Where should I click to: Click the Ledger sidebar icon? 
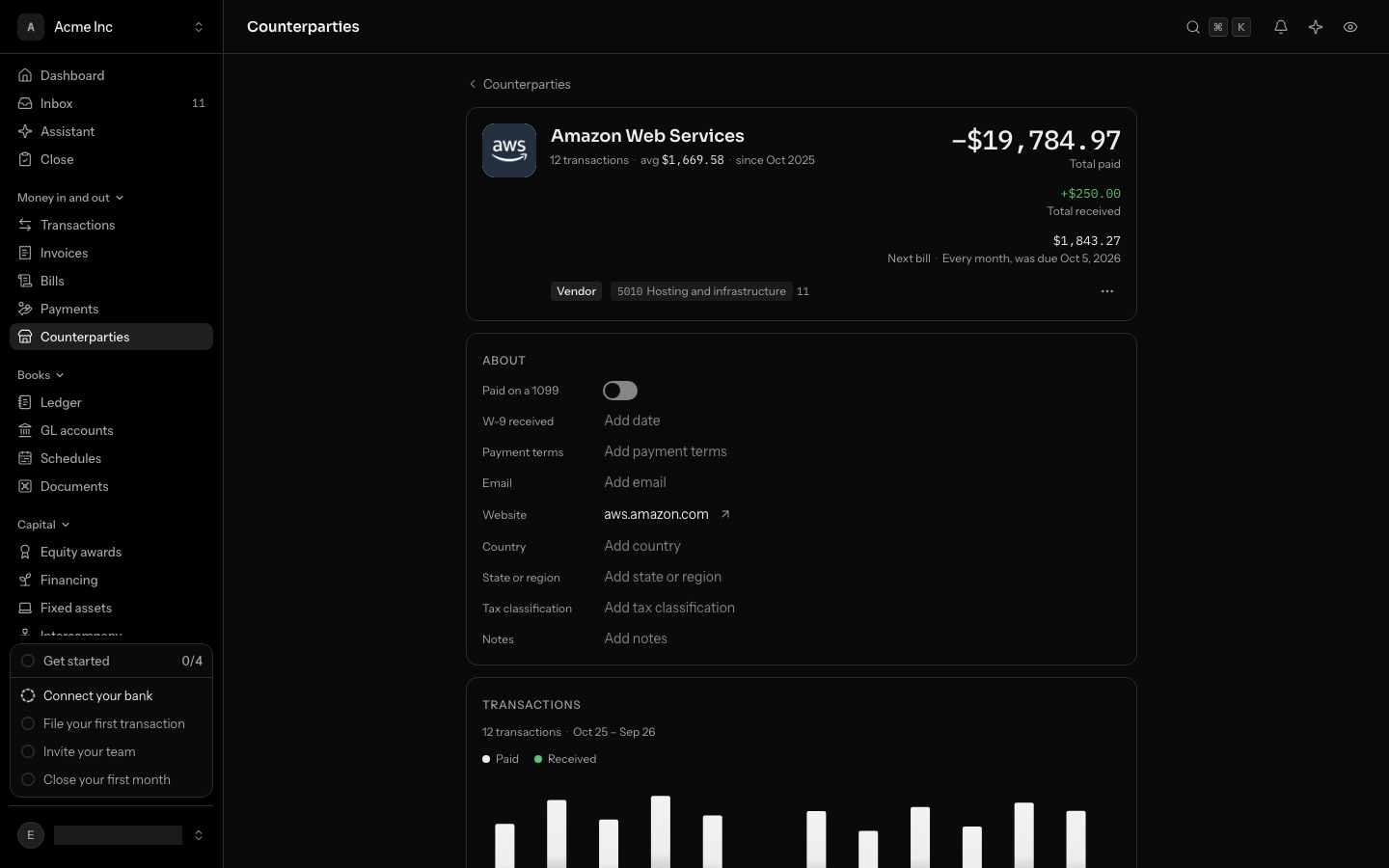click(25, 402)
